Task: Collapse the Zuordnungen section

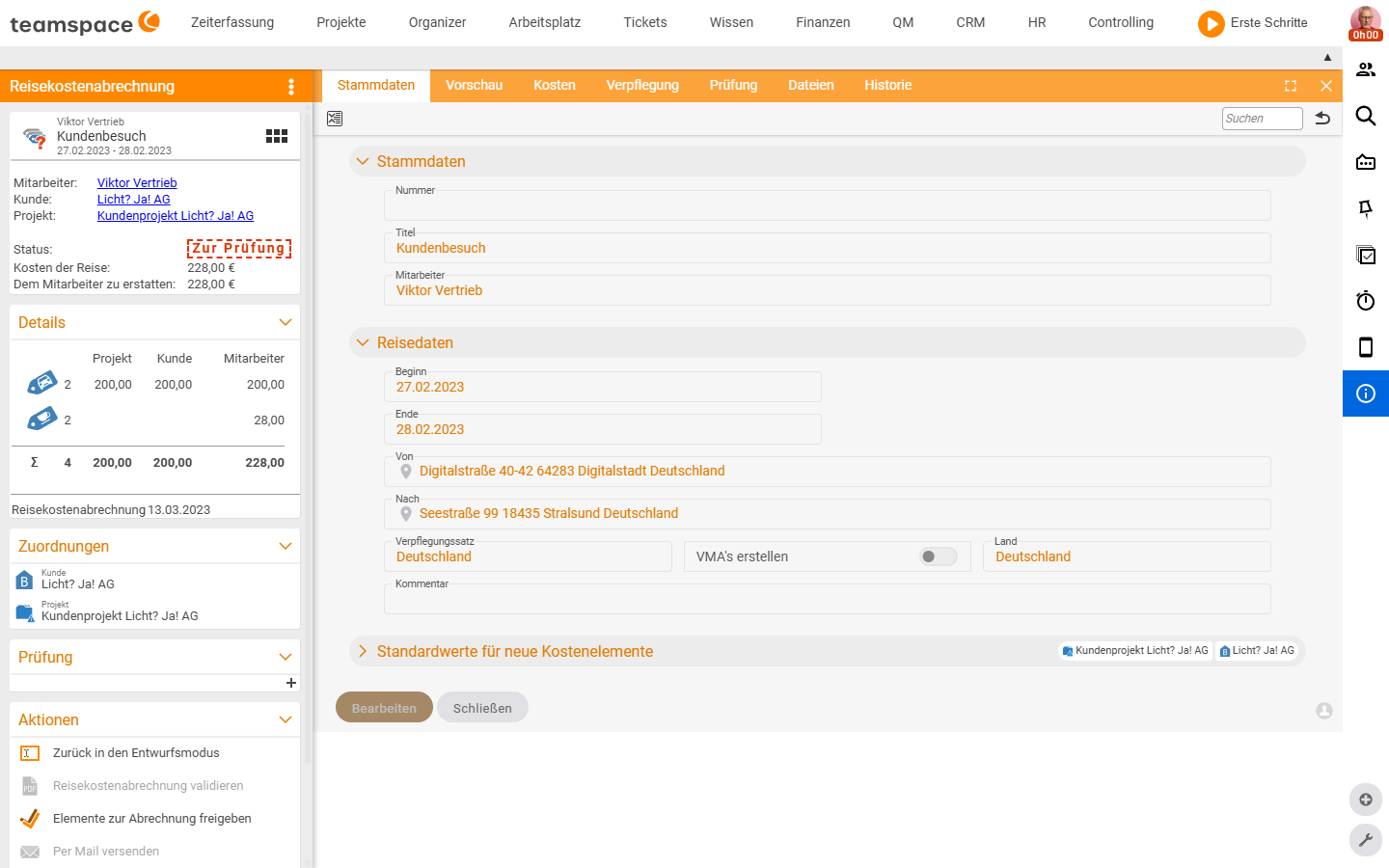Action: (285, 547)
